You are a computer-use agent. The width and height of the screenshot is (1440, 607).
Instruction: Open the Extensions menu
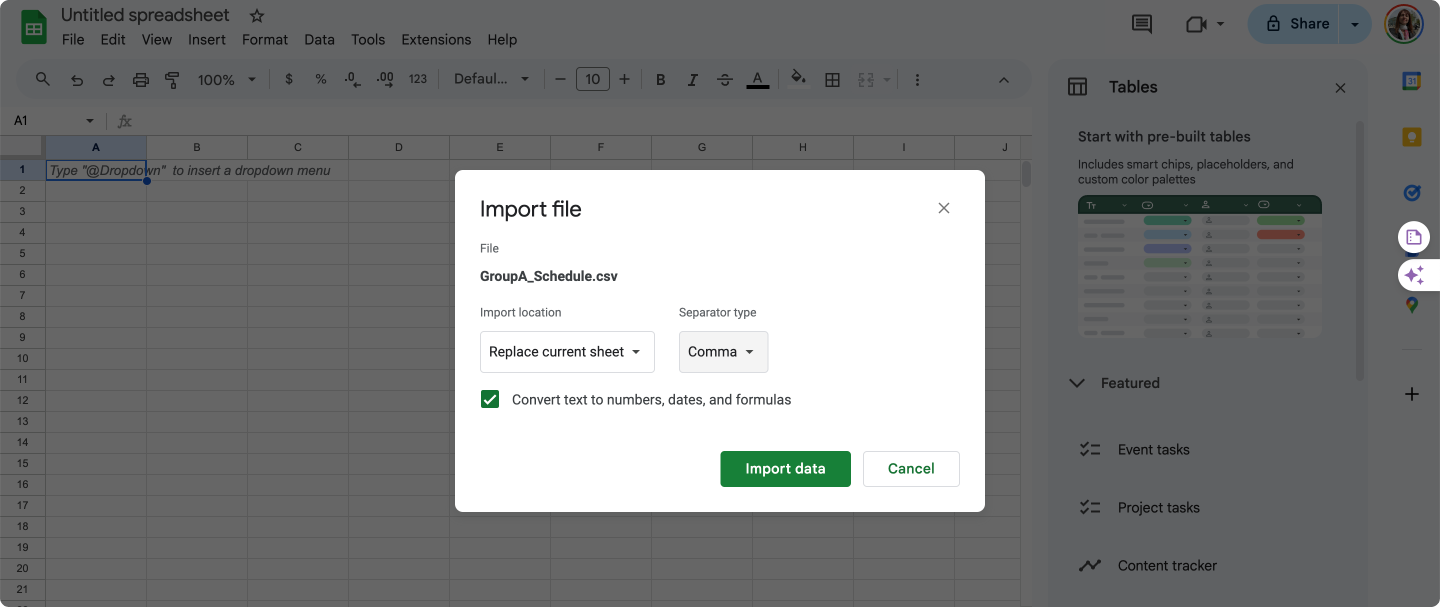436,40
